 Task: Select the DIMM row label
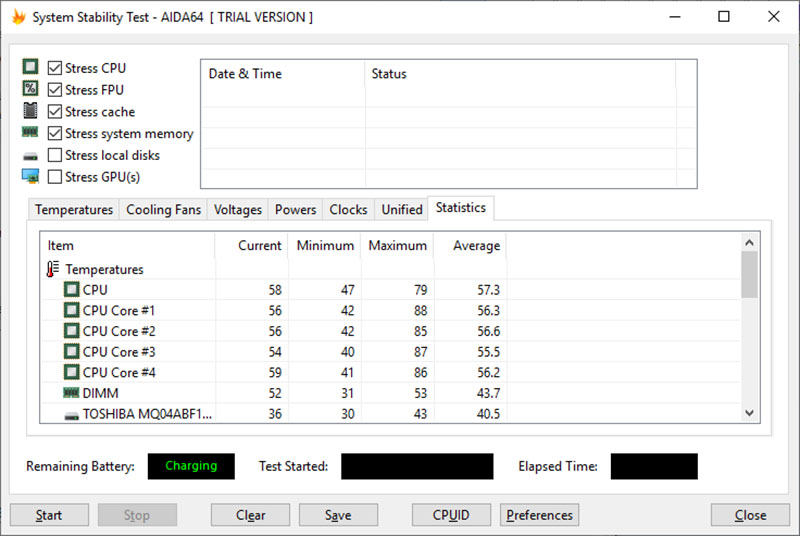(x=101, y=393)
